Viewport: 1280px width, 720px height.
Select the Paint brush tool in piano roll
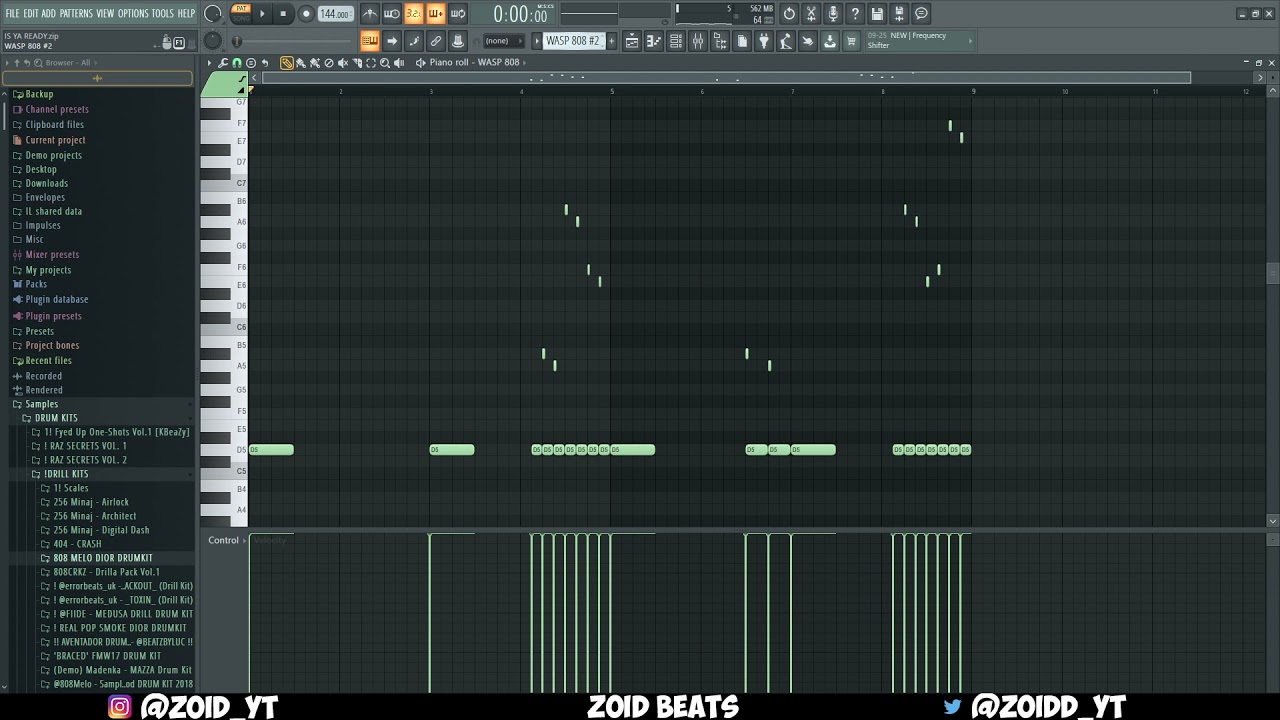(301, 63)
